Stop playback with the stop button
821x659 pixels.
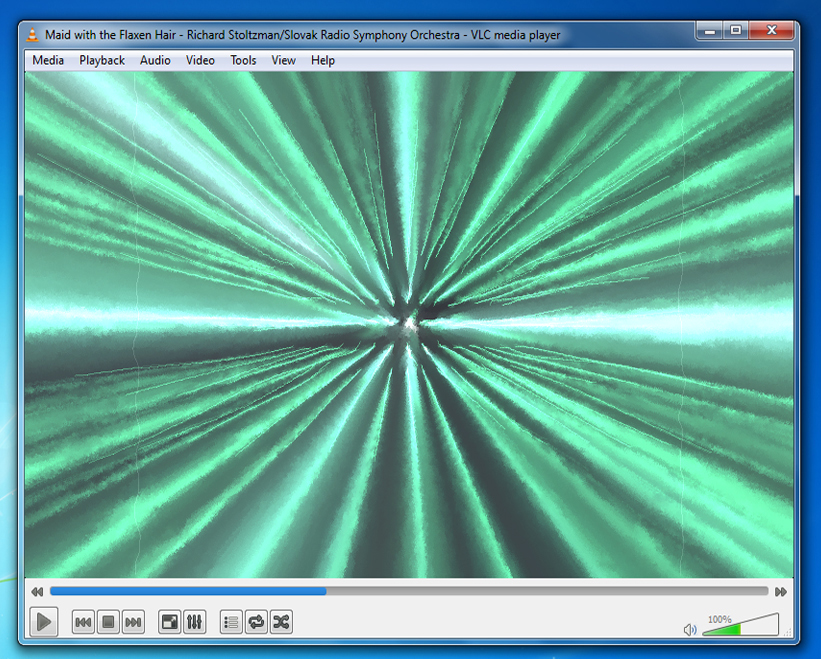coord(109,622)
